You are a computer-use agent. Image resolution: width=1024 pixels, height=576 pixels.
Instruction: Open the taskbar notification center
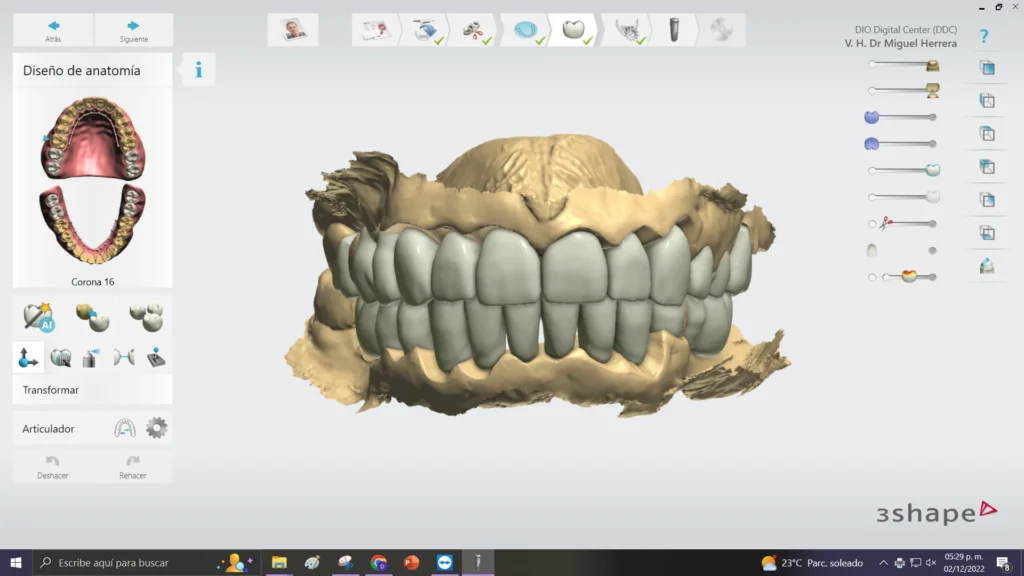pyautogui.click(x=1004, y=563)
